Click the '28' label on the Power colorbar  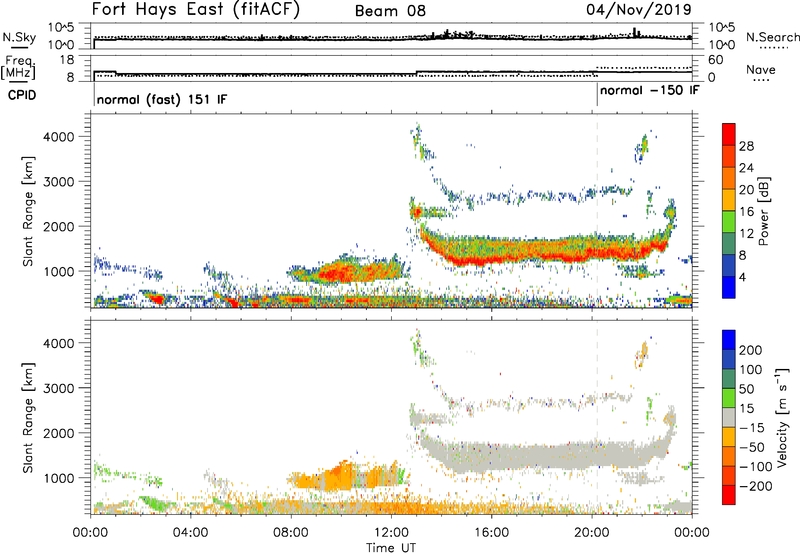(x=746, y=146)
